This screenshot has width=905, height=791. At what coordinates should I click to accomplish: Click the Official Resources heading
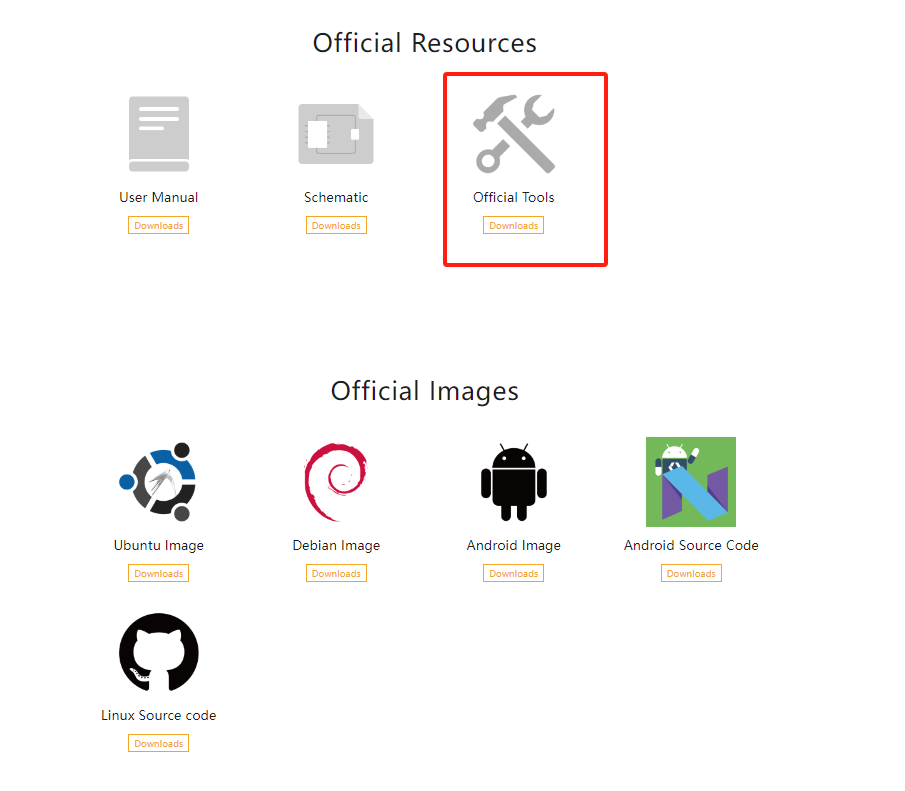pos(425,43)
